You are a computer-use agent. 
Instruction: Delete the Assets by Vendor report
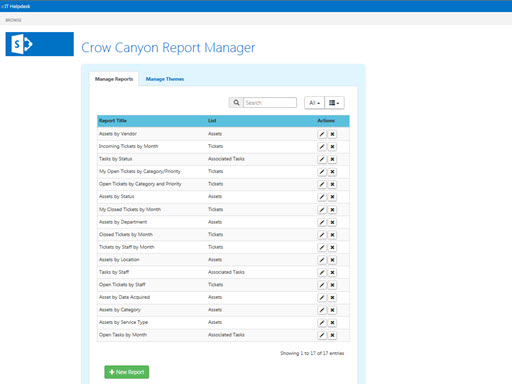coord(332,134)
